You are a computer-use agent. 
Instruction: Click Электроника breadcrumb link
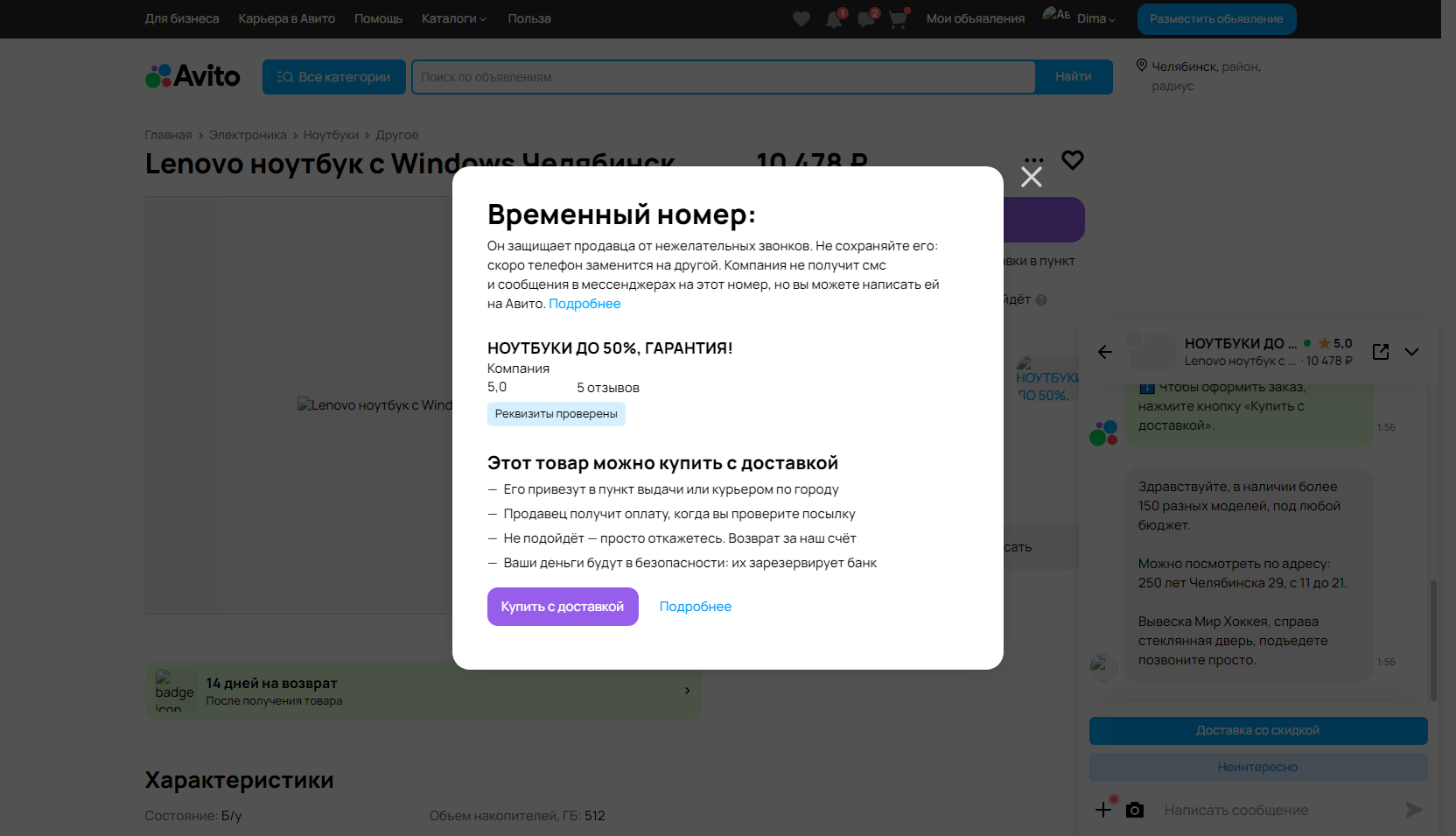pos(248,135)
